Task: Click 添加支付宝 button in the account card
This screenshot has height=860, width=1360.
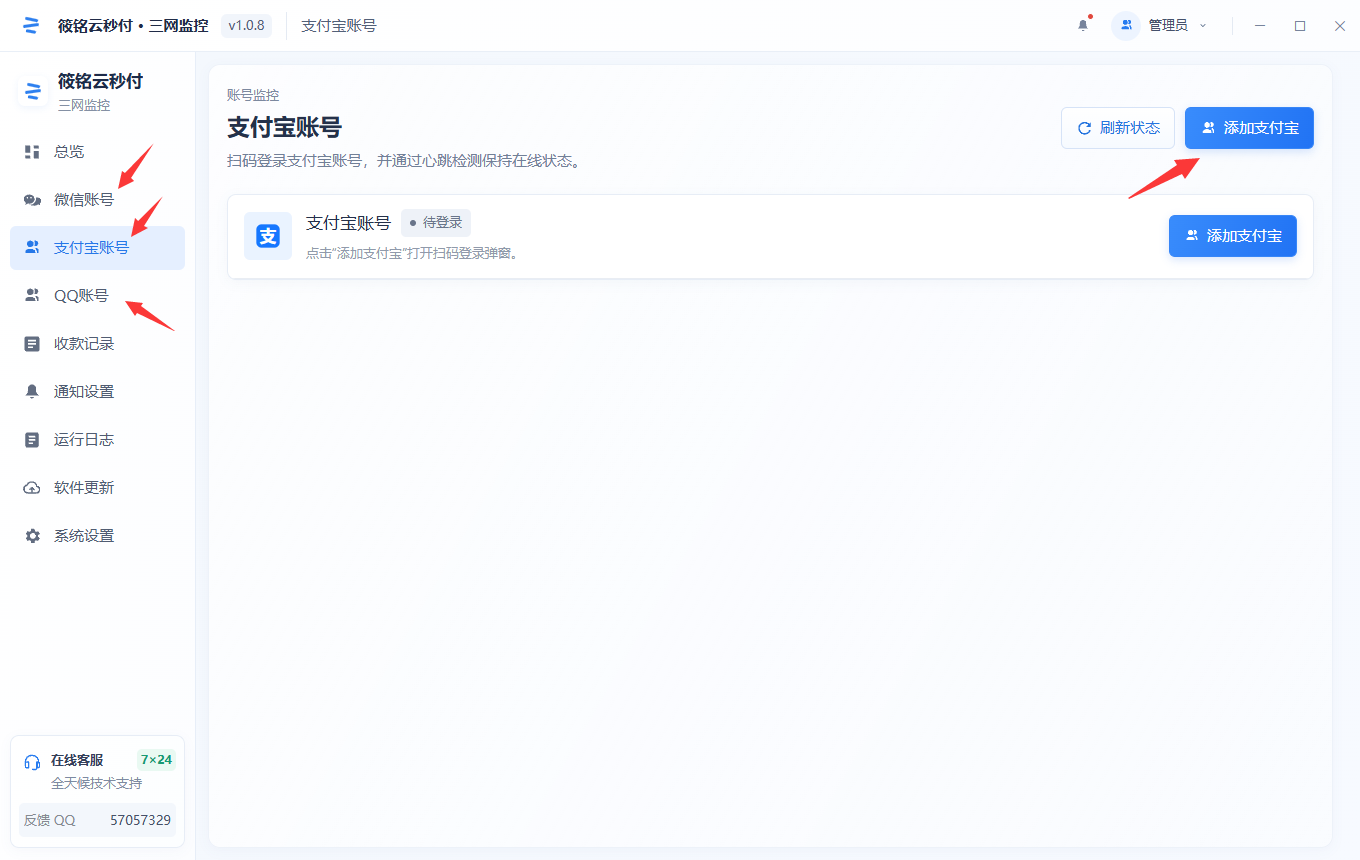Action: [1233, 236]
